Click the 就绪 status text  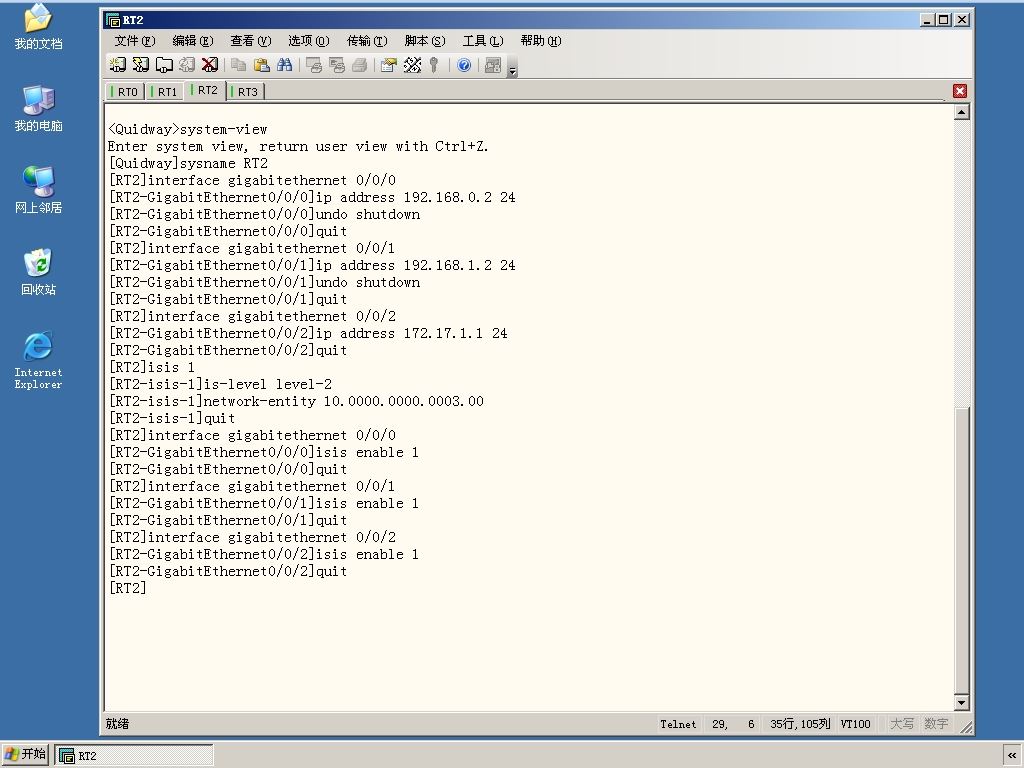118,724
